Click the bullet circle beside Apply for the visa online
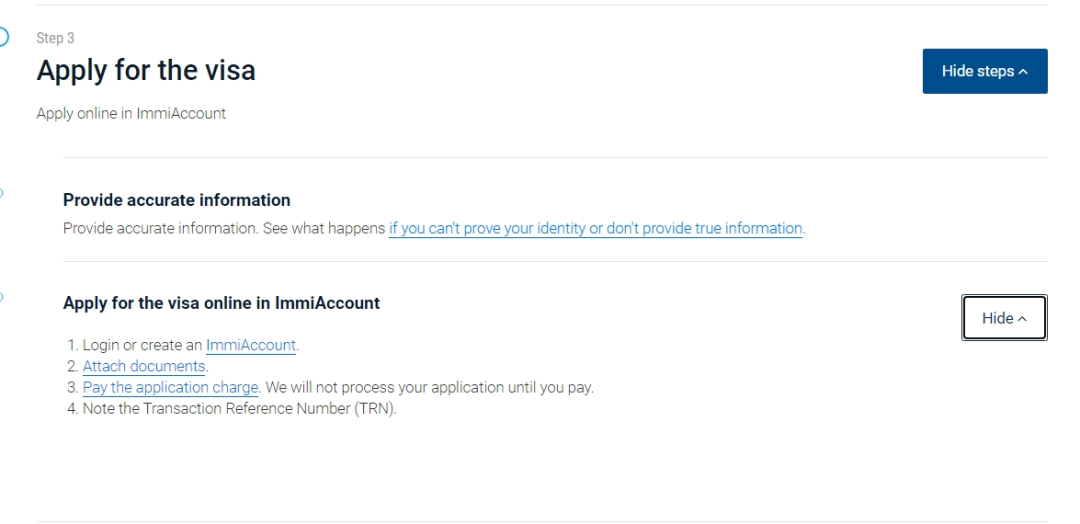The image size is (1080, 524). tap(2, 297)
